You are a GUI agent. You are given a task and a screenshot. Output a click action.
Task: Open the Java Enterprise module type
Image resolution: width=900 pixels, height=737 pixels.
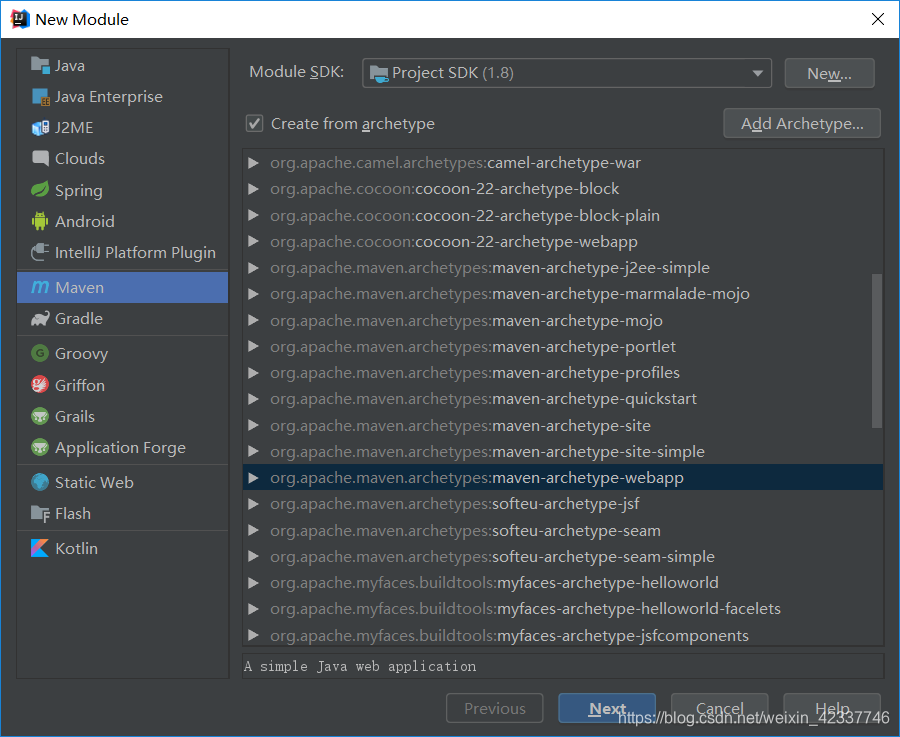coord(122,97)
